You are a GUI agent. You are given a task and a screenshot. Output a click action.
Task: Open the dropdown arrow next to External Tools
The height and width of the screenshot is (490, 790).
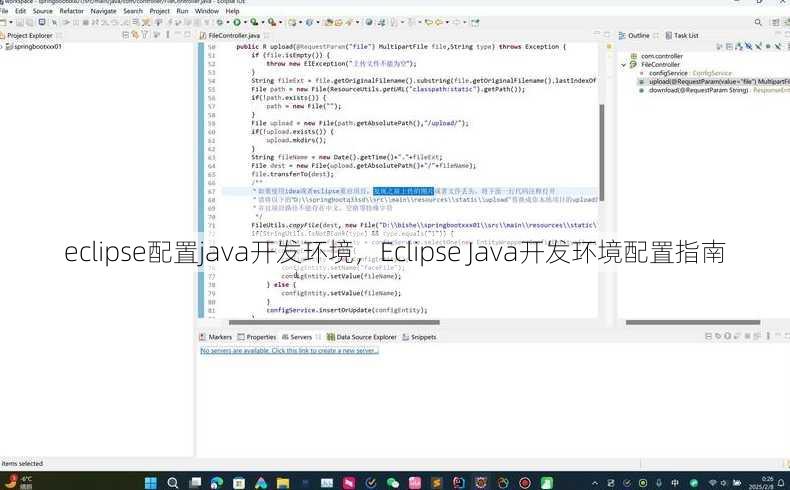pos(280,23)
